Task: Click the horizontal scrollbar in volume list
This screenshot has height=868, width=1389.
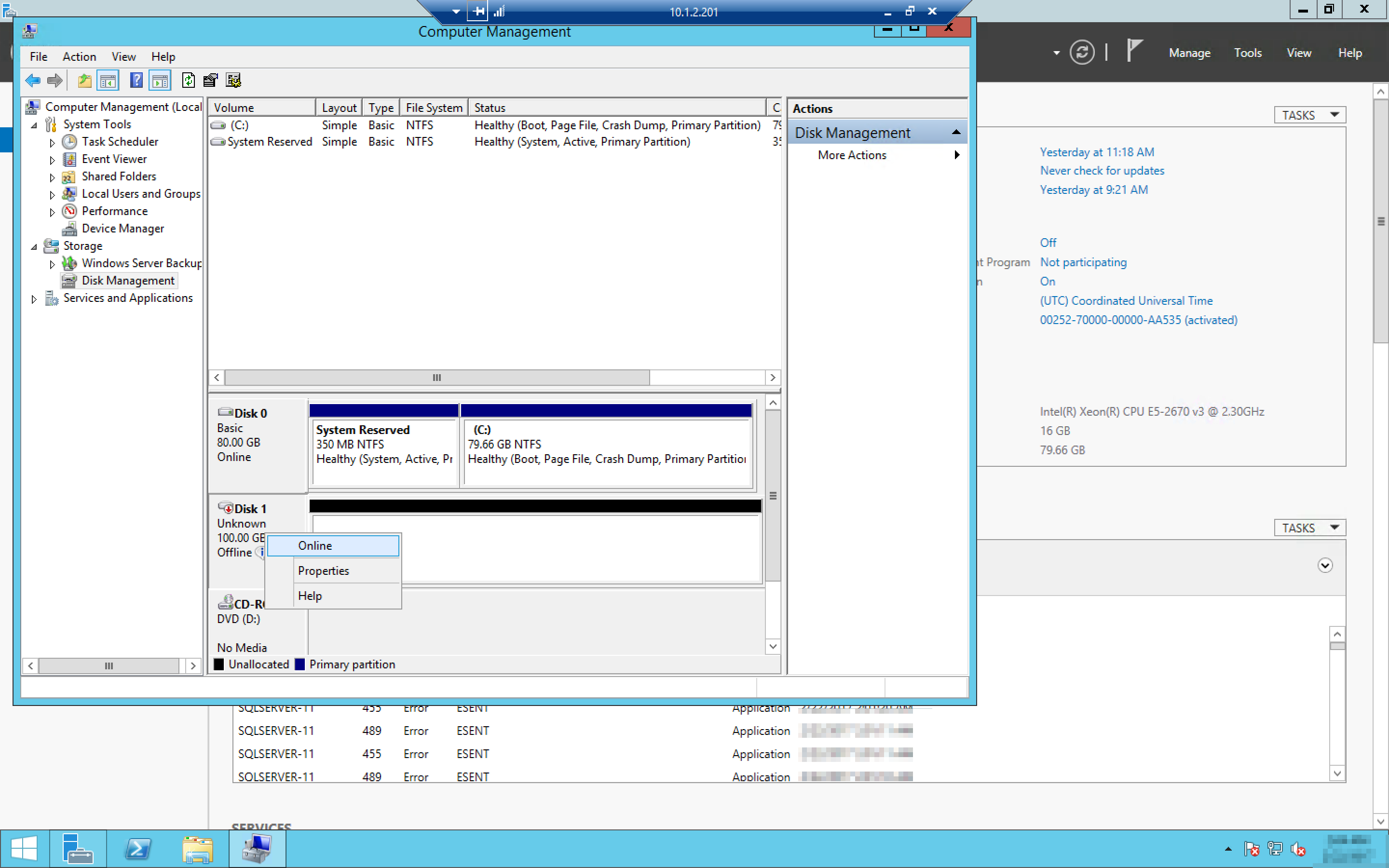Action: (437, 377)
